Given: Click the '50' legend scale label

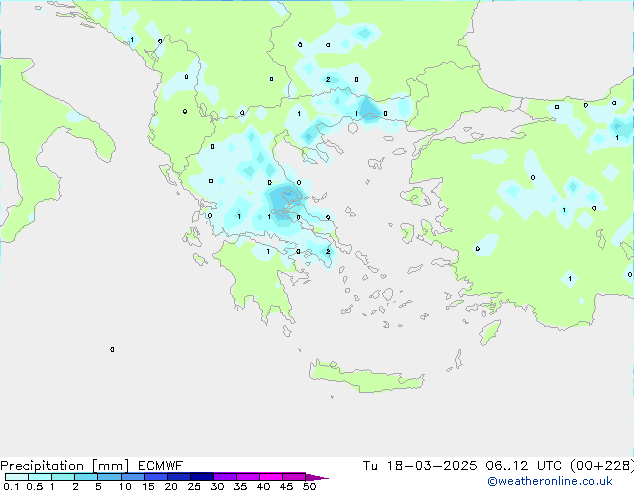Looking at the screenshot, I should point(309,486).
